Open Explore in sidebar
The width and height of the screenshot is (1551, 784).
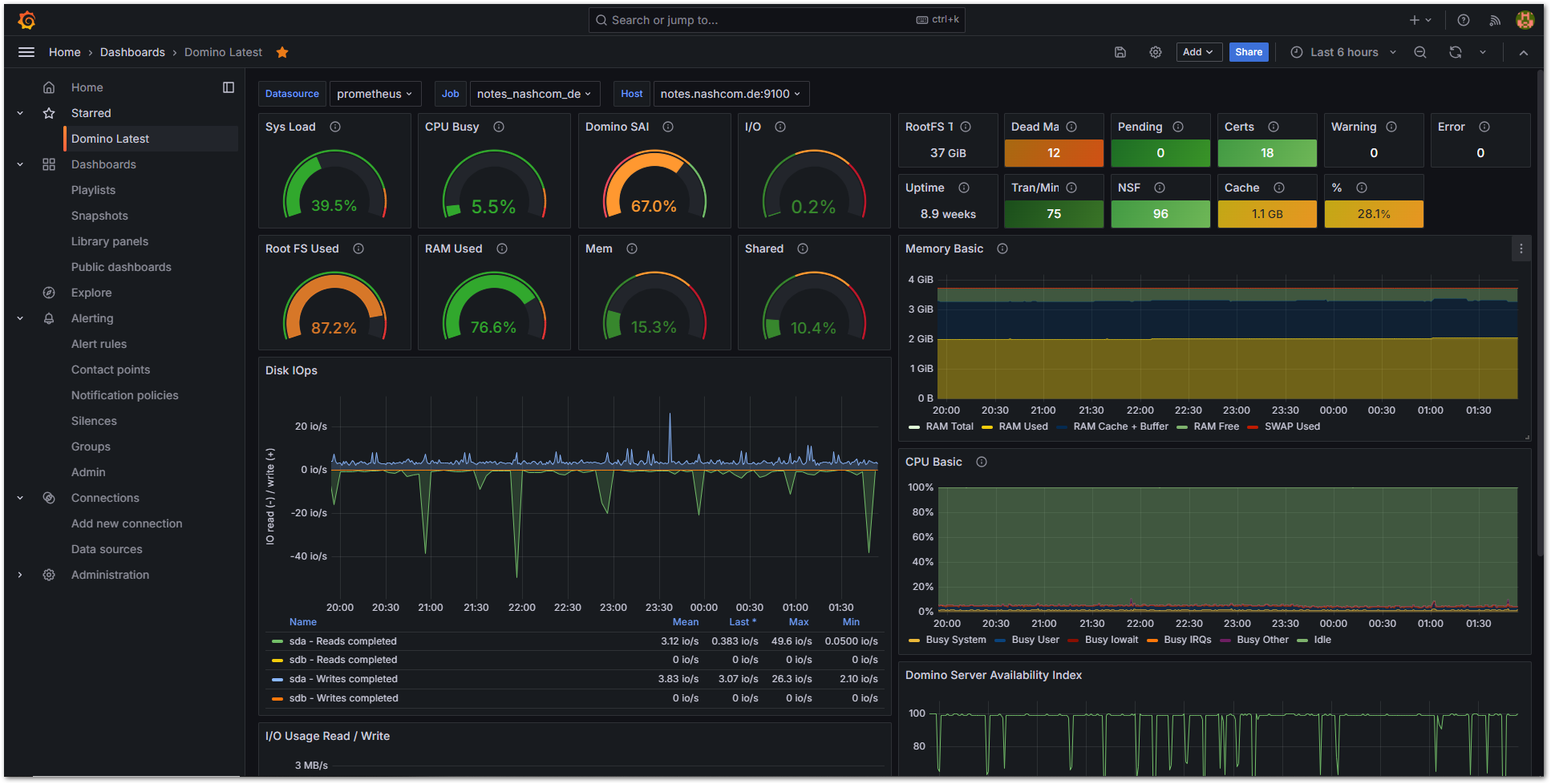91,293
